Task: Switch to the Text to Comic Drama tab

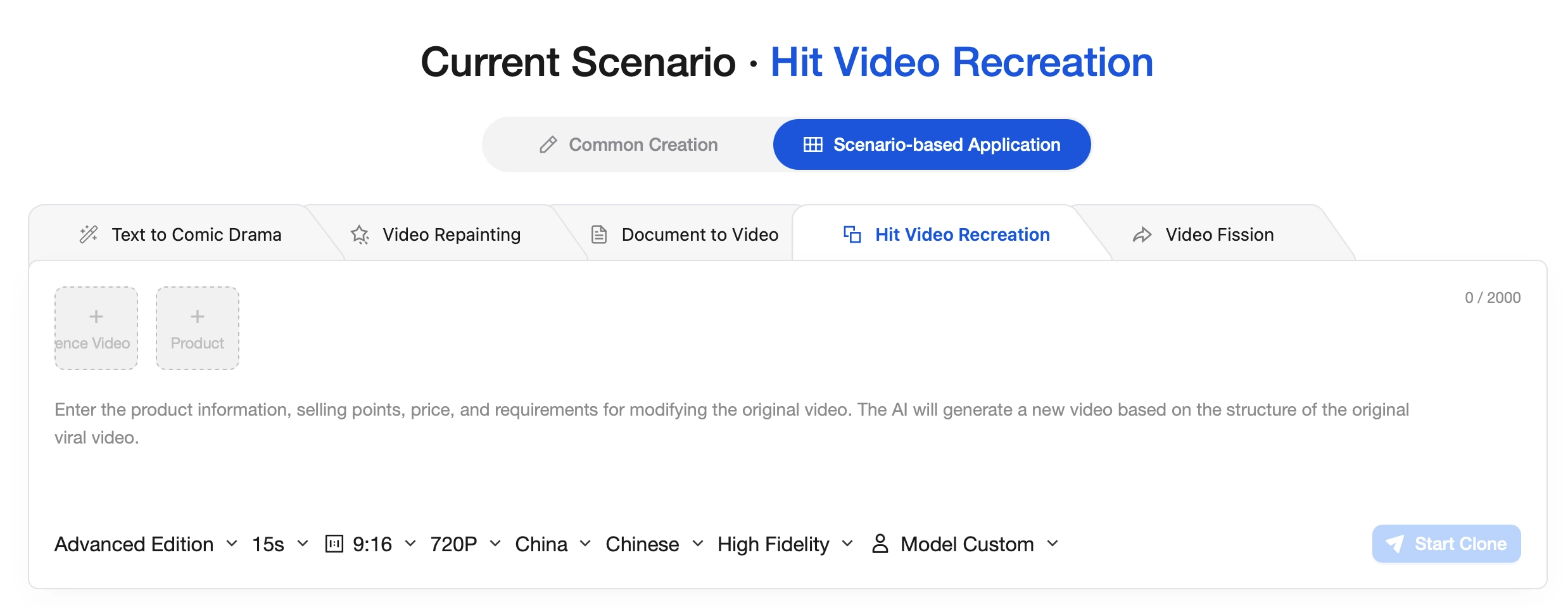Action: [180, 234]
